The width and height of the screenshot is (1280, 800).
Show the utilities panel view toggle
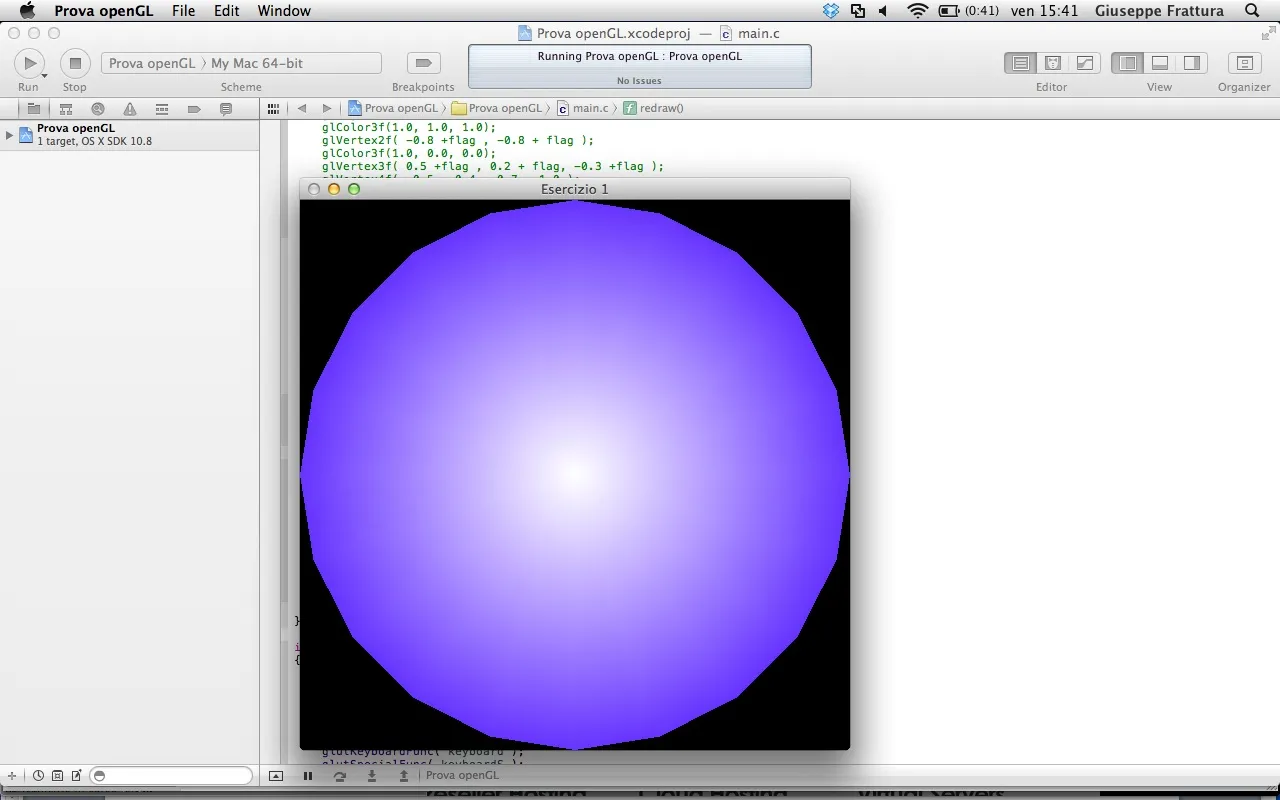[1192, 62]
